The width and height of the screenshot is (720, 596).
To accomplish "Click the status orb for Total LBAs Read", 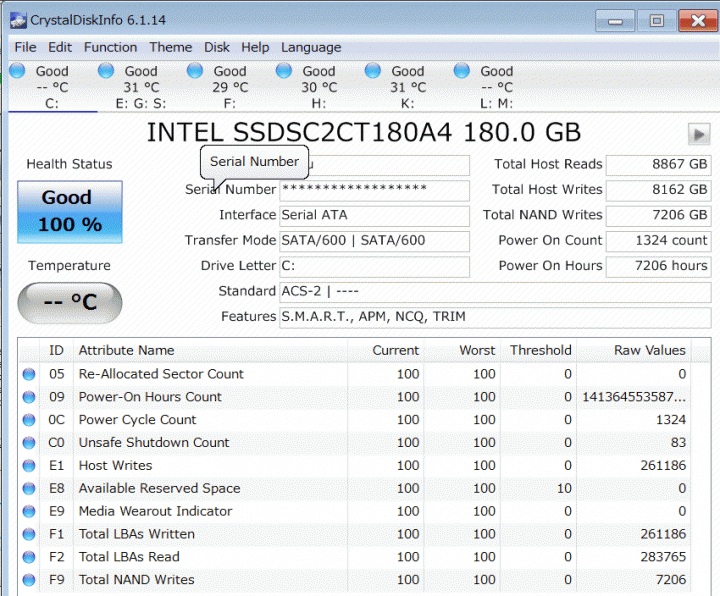I will coord(28,557).
